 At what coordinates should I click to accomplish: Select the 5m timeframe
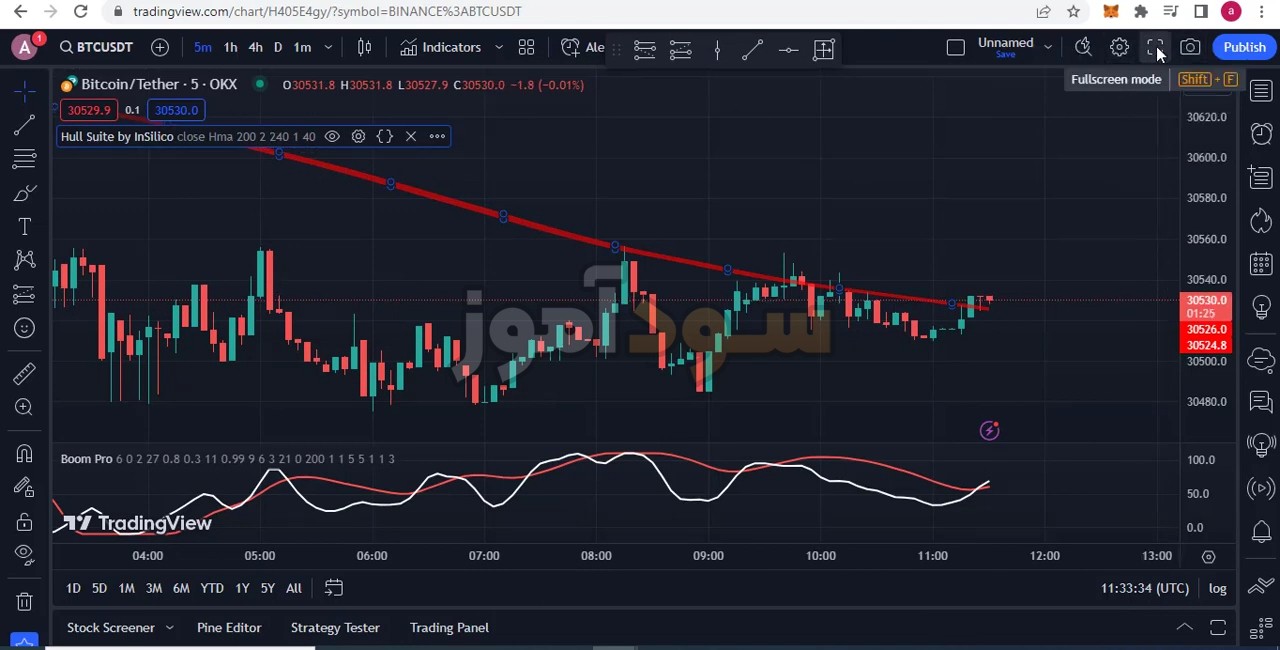click(203, 47)
